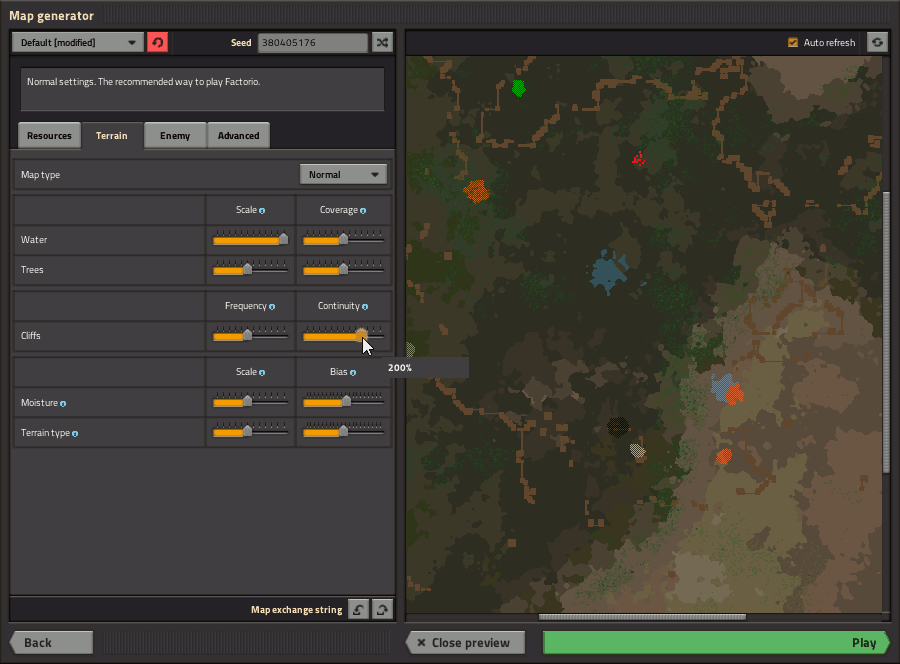Adjust the Cliffs Continuity slider handle
The height and width of the screenshot is (664, 900).
click(361, 335)
